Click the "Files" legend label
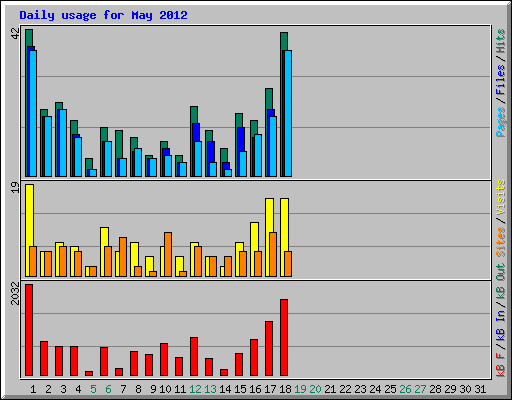 [x=501, y=80]
